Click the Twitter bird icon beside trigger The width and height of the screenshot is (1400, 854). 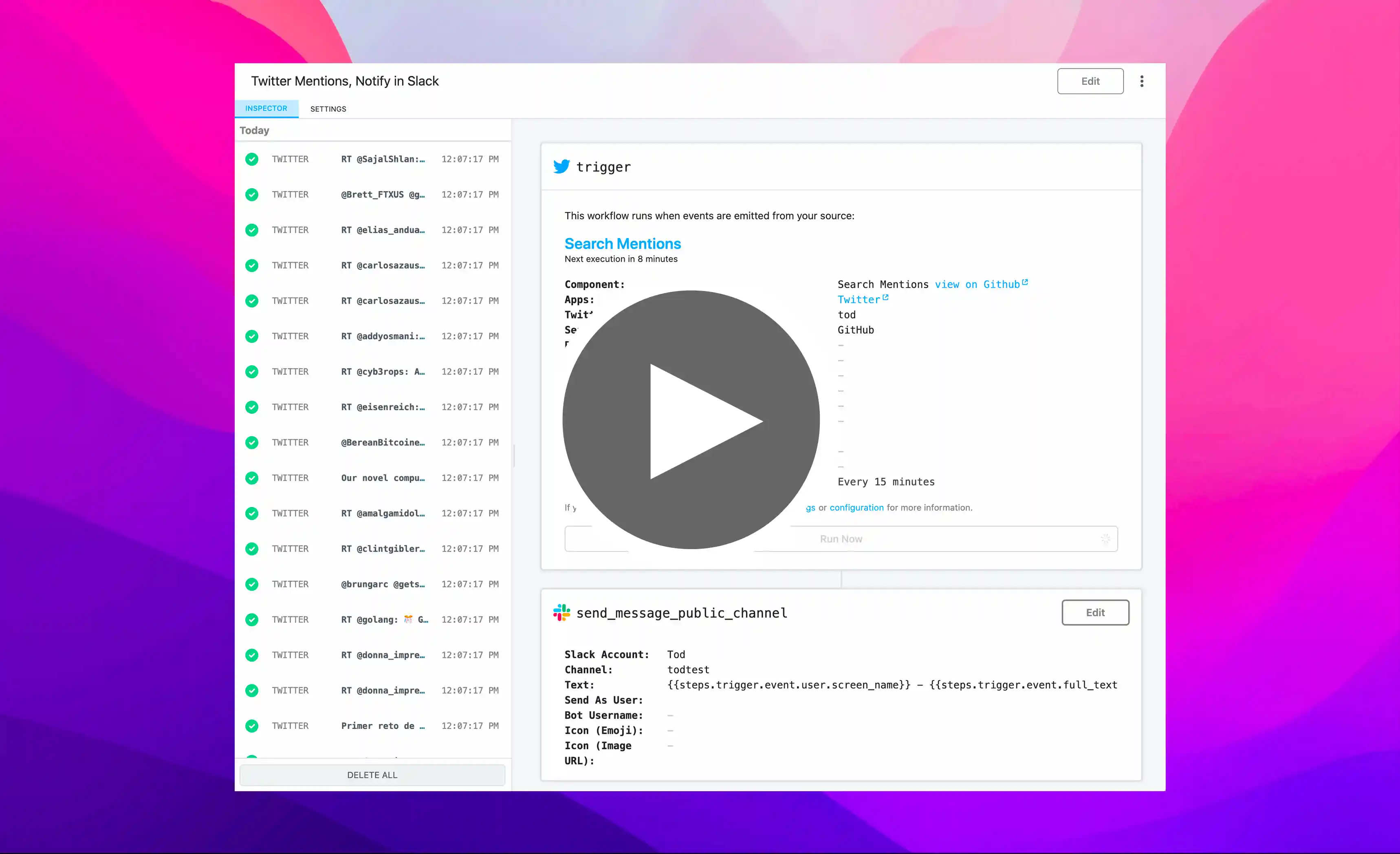561,167
